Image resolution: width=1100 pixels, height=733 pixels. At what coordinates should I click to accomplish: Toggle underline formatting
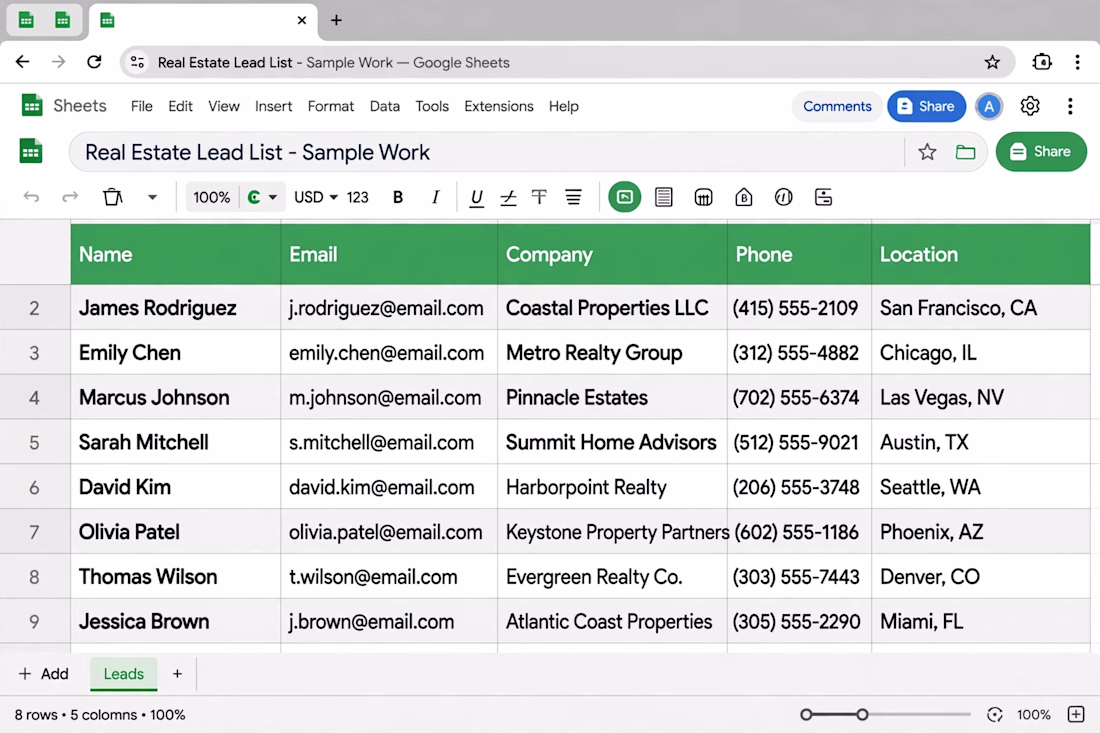(476, 198)
